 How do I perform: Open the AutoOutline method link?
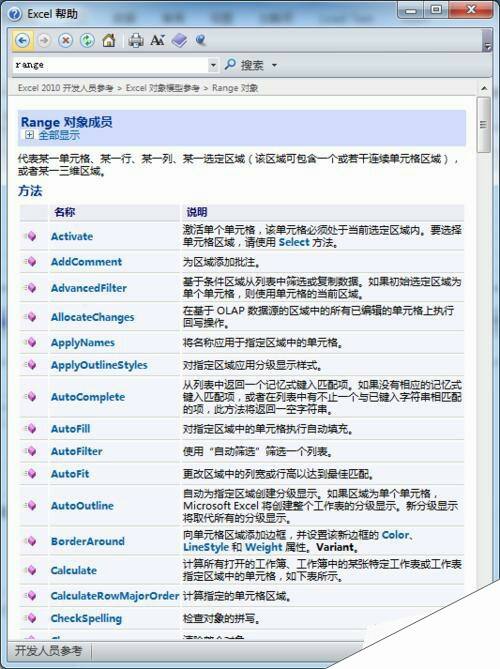tap(82, 506)
